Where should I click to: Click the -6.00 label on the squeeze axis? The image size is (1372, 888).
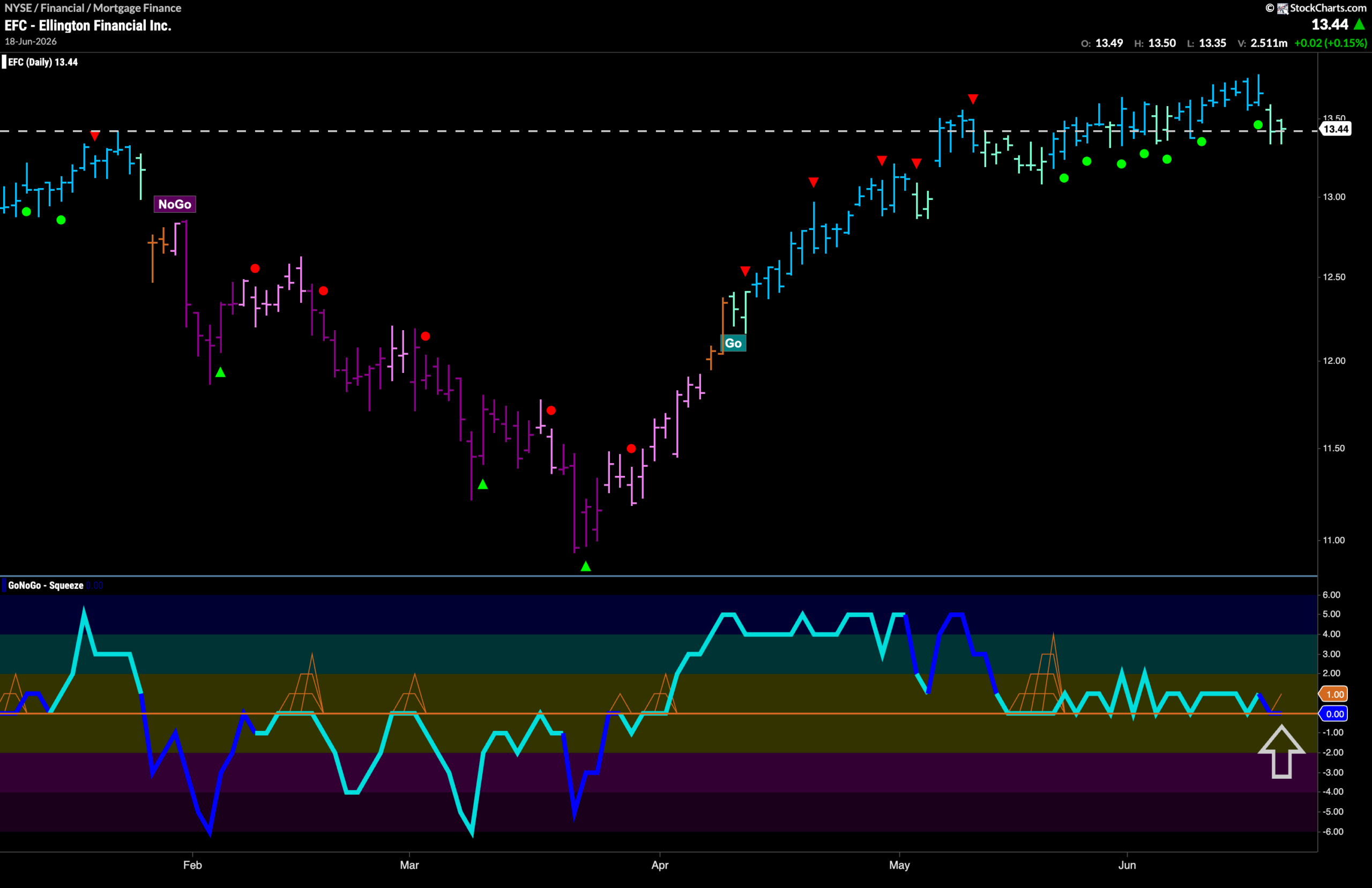point(1333,832)
